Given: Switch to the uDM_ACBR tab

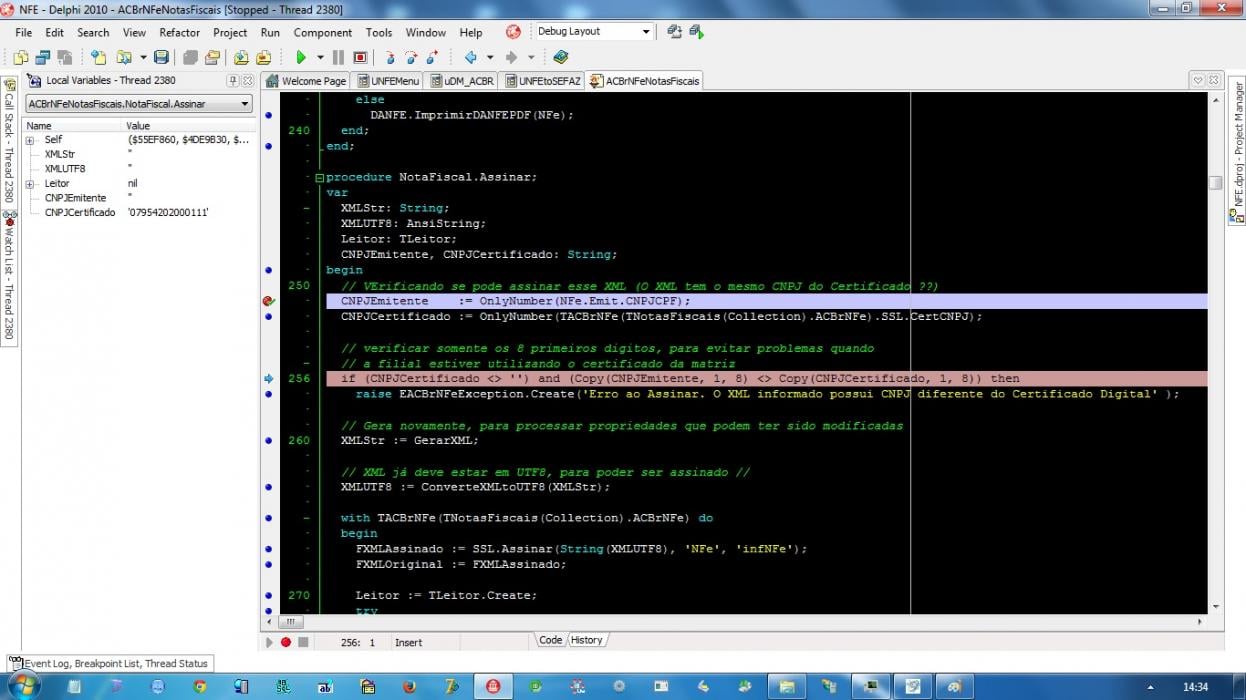Looking at the screenshot, I should (x=462, y=81).
